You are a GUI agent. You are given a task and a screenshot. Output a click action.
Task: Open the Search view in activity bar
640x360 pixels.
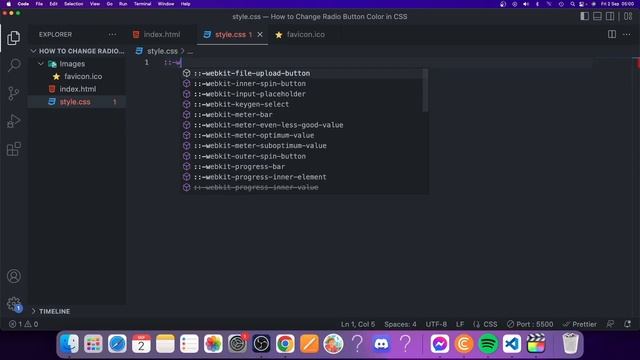tap(13, 65)
